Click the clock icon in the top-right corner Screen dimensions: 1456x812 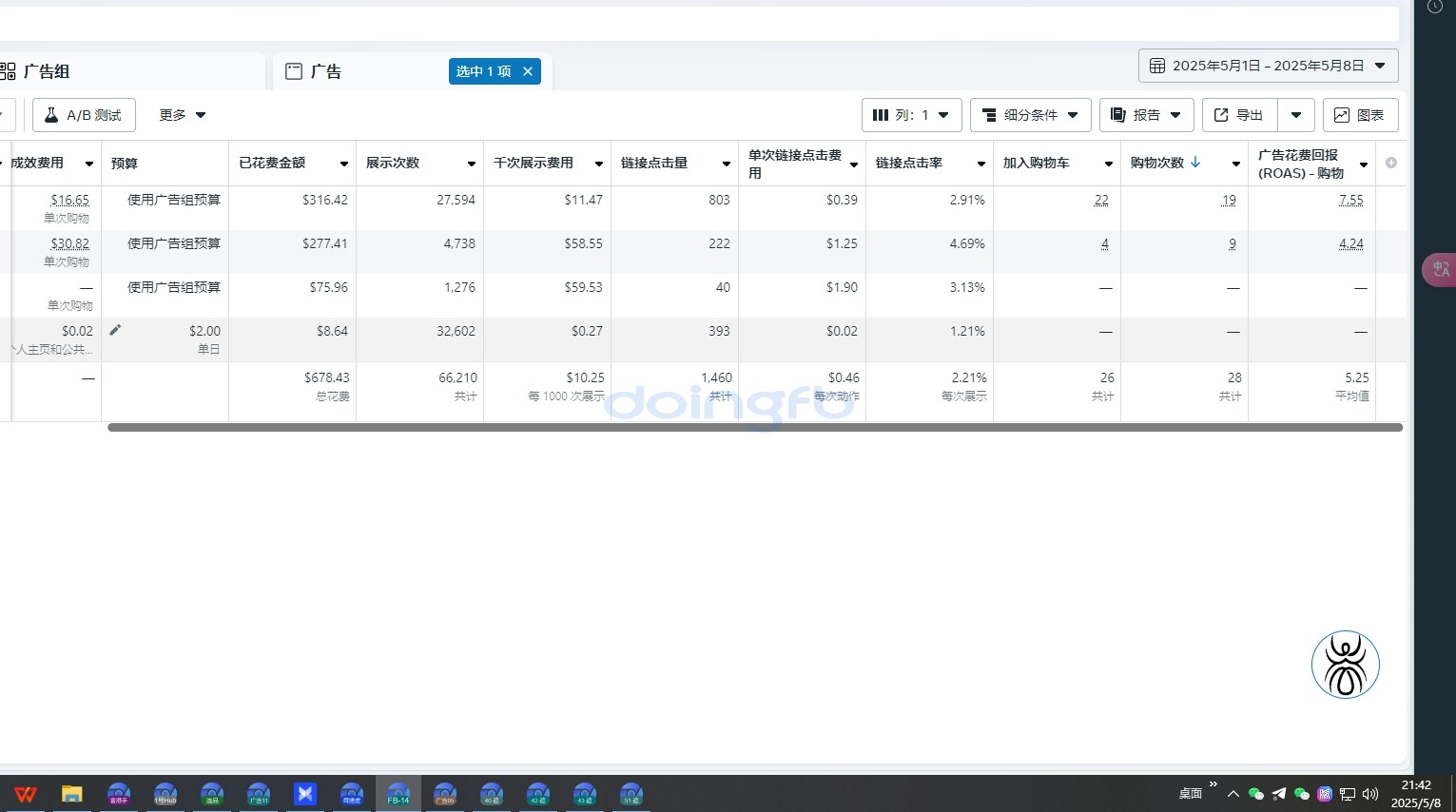coord(1435,6)
